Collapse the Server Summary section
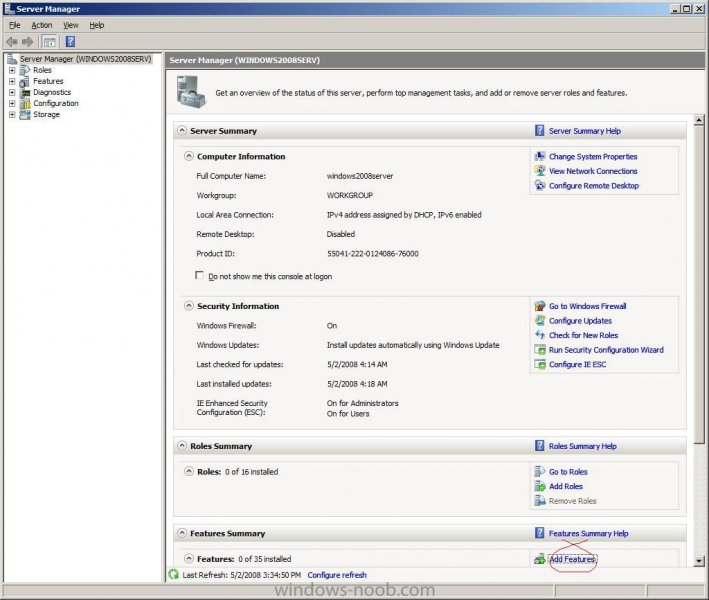709x600 pixels. 182,130
